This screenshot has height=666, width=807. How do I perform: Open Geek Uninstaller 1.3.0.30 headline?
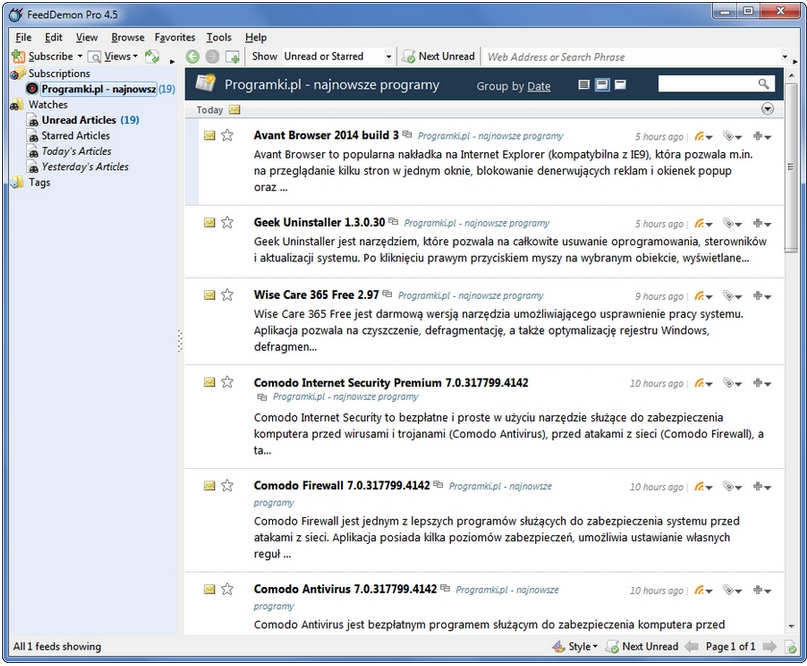tap(320, 222)
